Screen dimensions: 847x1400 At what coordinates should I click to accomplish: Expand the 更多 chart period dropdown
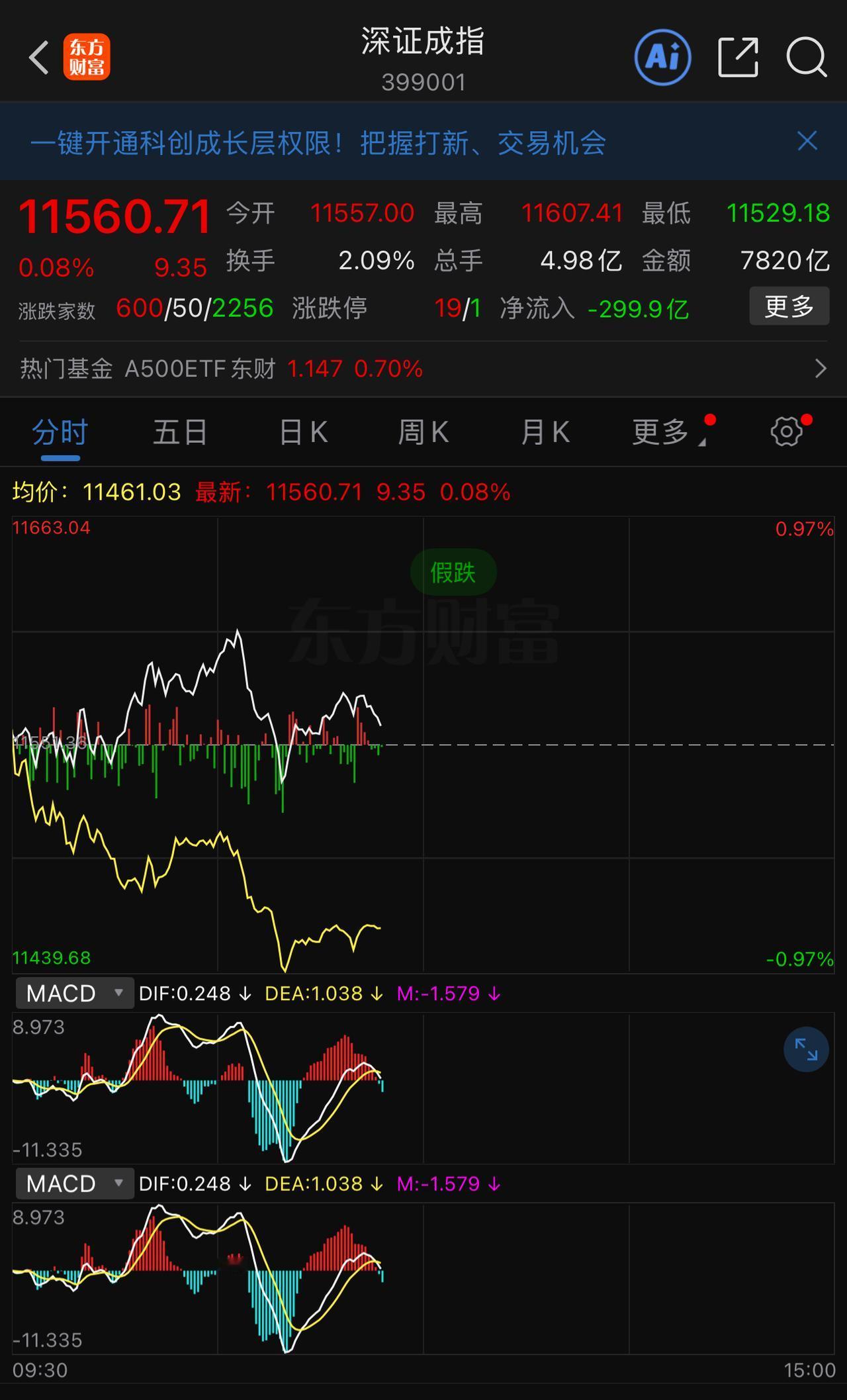pyautogui.click(x=668, y=432)
